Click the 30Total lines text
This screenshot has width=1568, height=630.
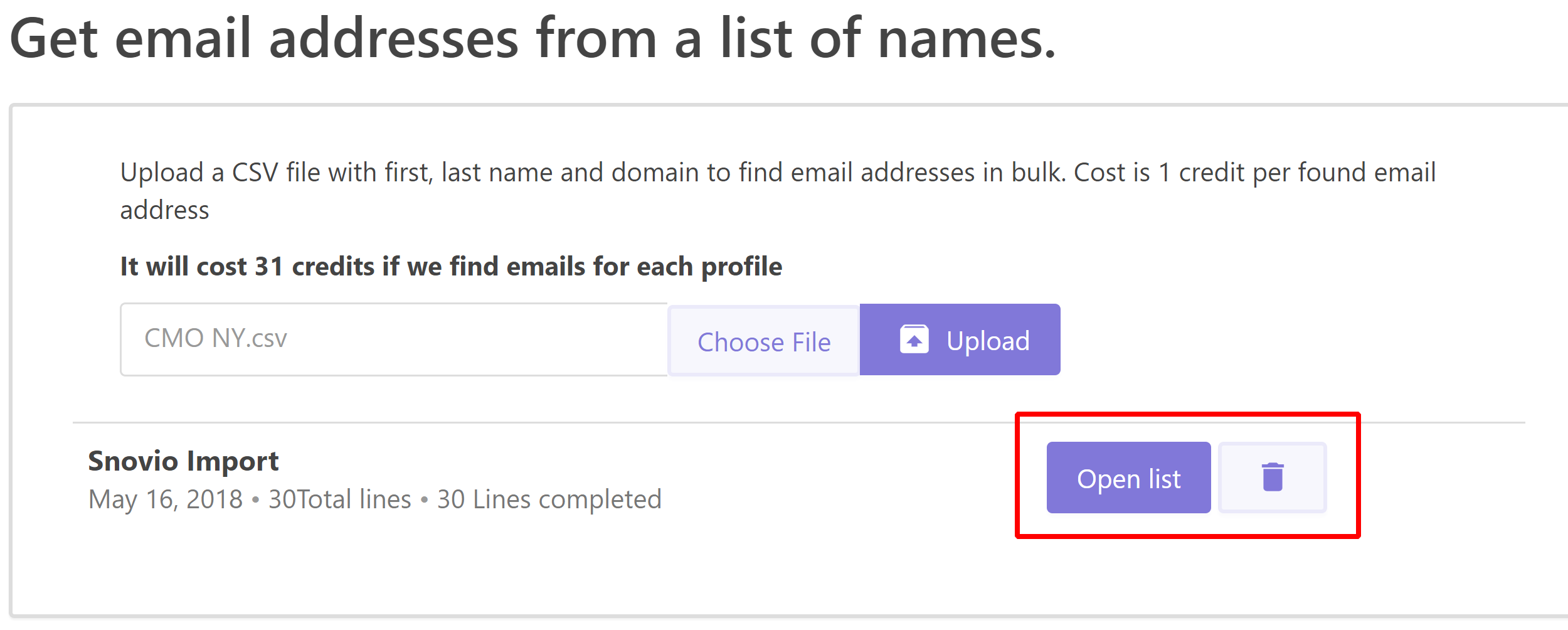pos(339,499)
